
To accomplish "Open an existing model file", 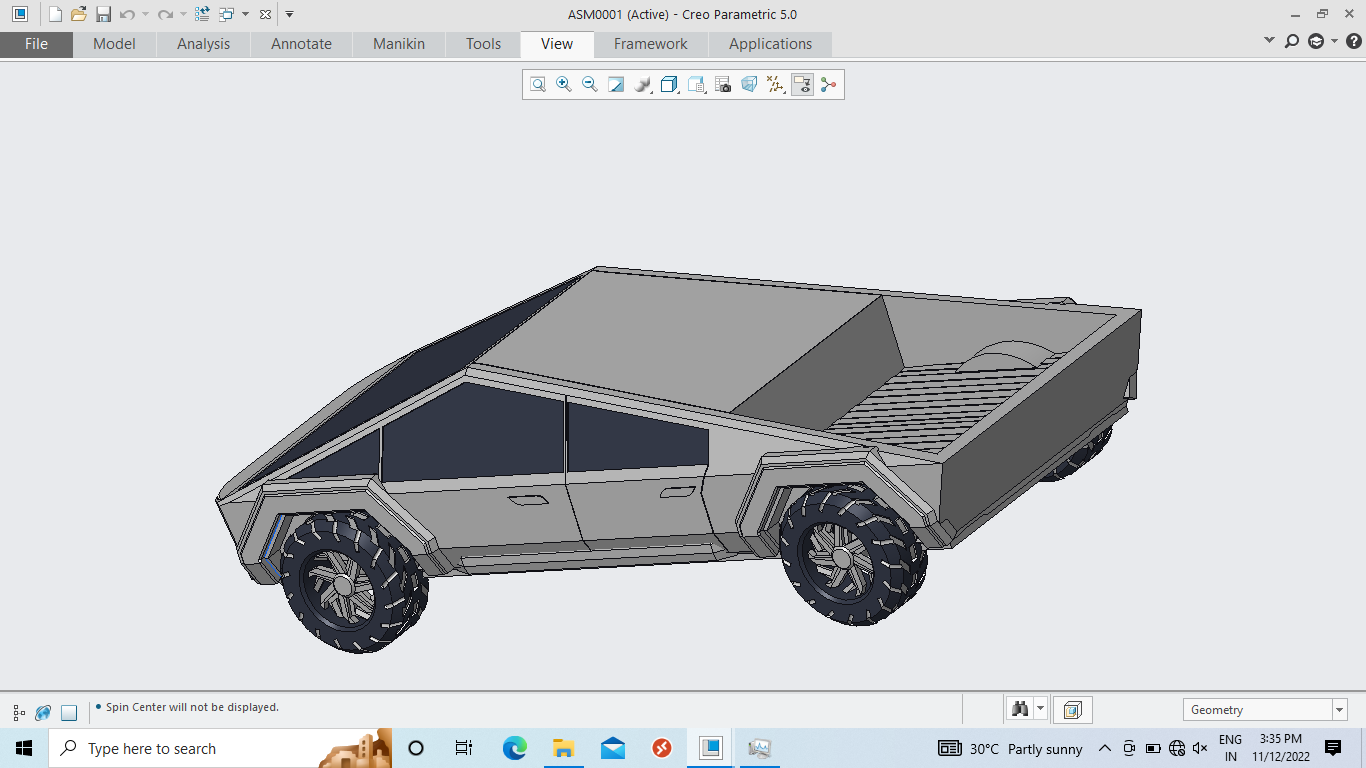I will [79, 14].
